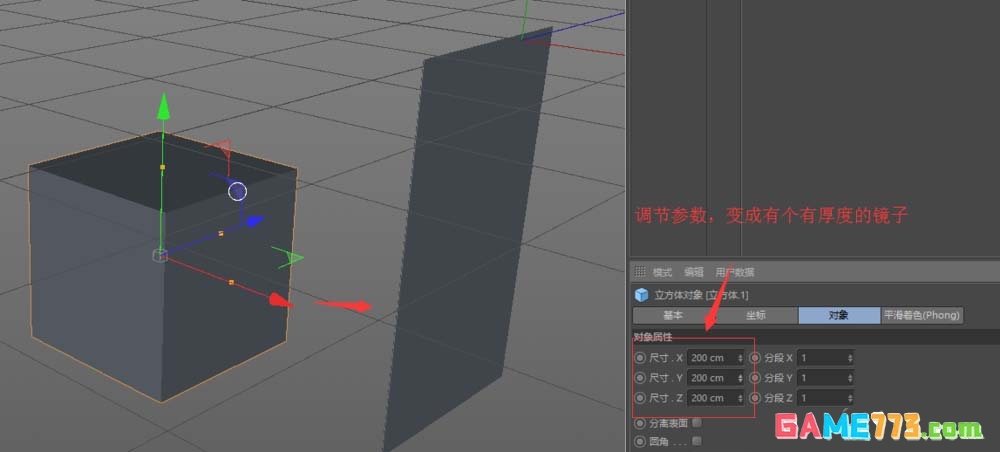The width and height of the screenshot is (1000, 452).
Task: Toggle keyframe dot for 分段 Z
Action: pyautogui.click(x=756, y=398)
